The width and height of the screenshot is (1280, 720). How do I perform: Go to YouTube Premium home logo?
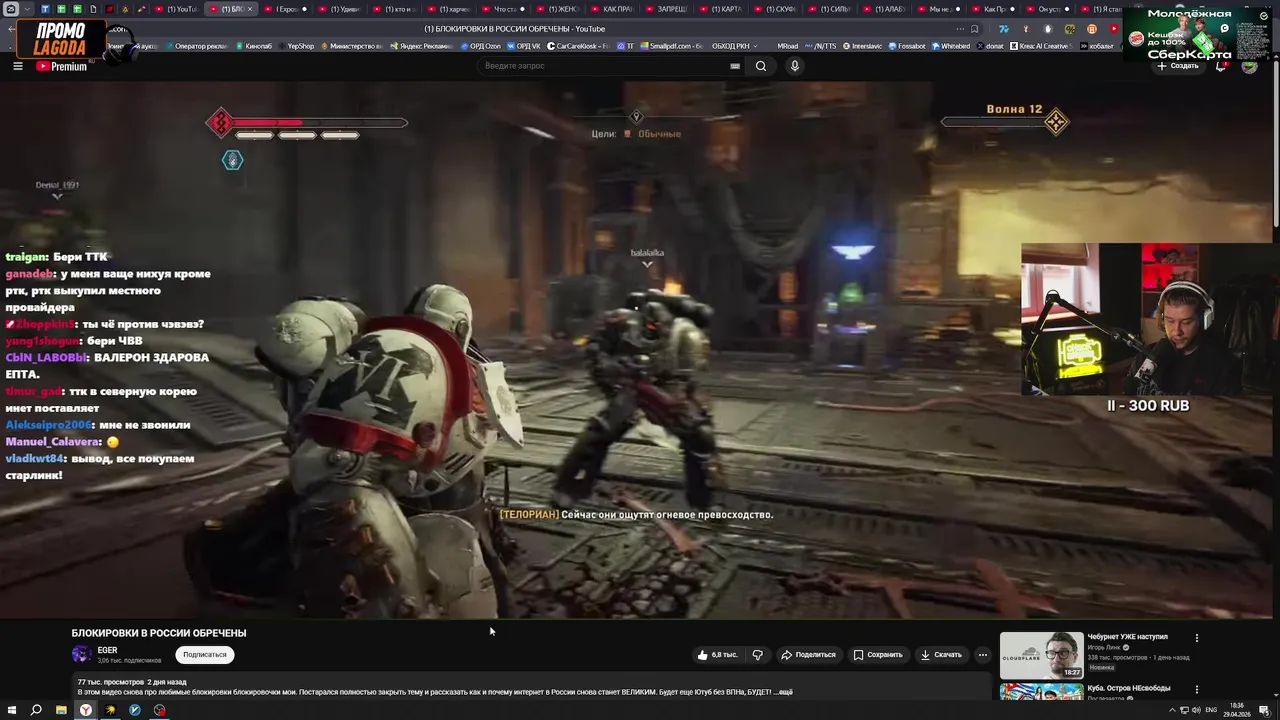tap(62, 66)
